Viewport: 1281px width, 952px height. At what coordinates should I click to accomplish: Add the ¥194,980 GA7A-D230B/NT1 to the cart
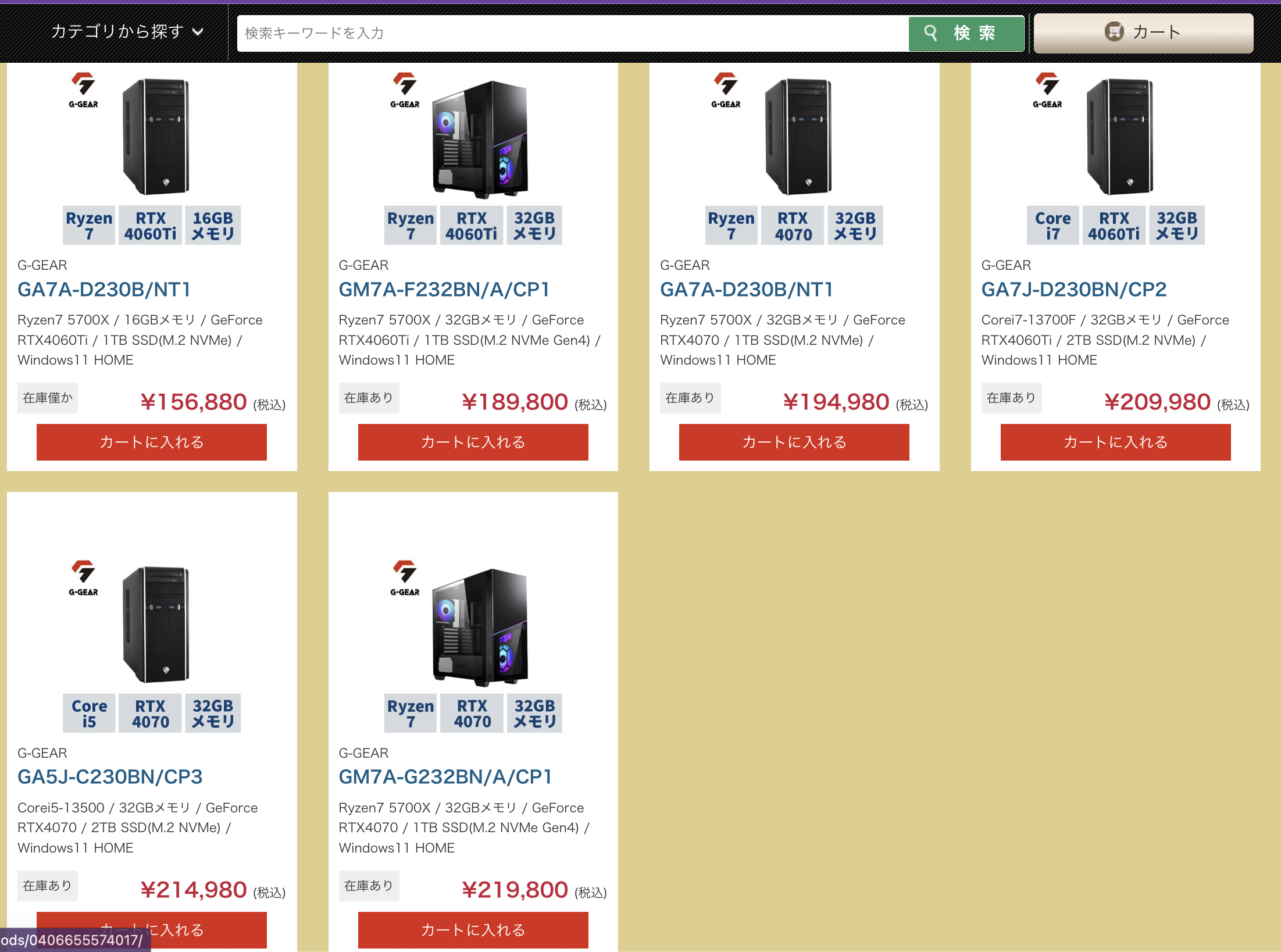point(794,442)
